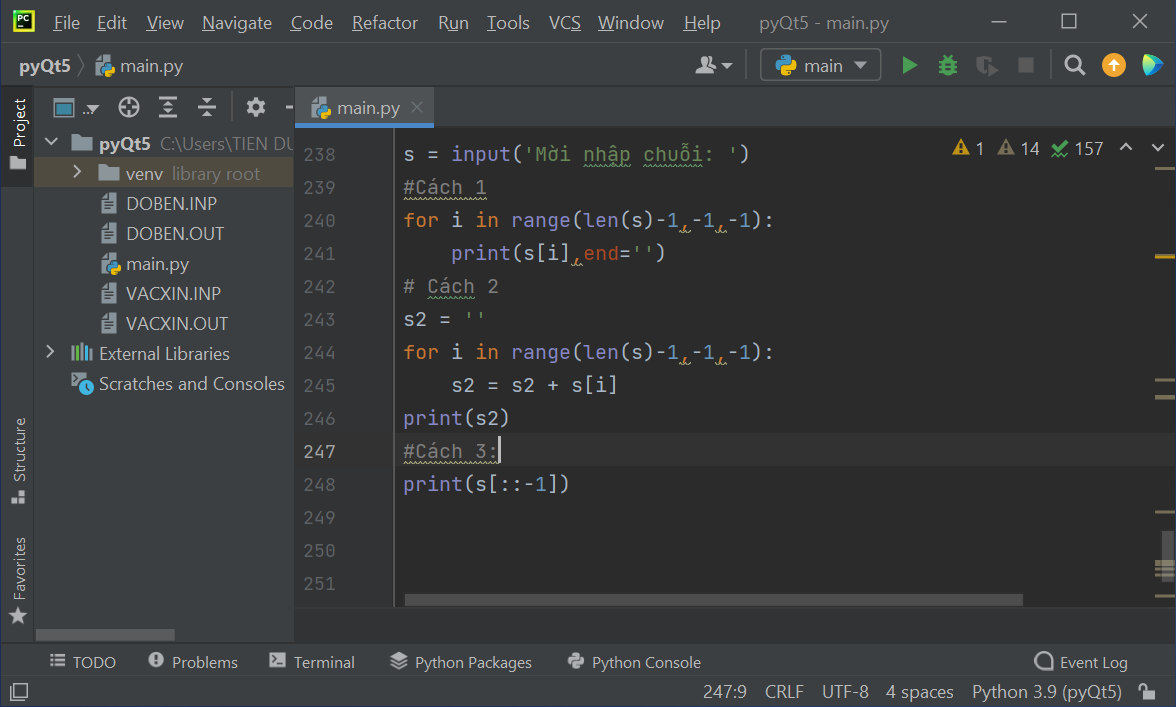Viewport: 1176px width, 707px height.
Task: Change CRLF line separator setting
Action: (784, 691)
